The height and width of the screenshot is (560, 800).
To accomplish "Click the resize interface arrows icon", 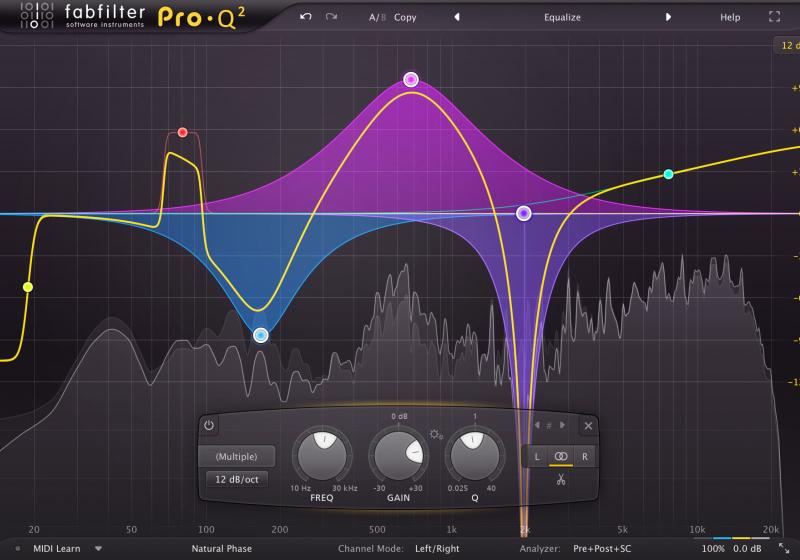I will 784,548.
